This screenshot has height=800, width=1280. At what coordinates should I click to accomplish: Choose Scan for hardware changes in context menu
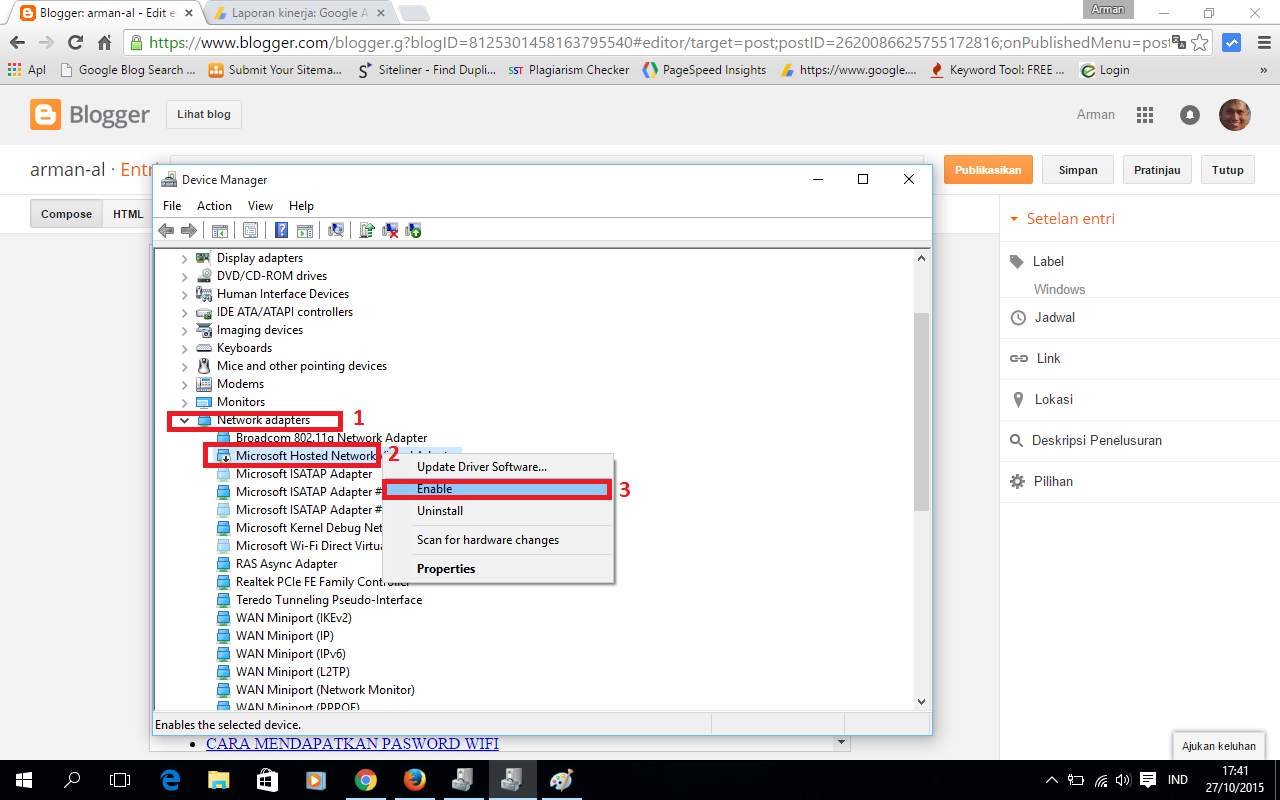pos(498,540)
